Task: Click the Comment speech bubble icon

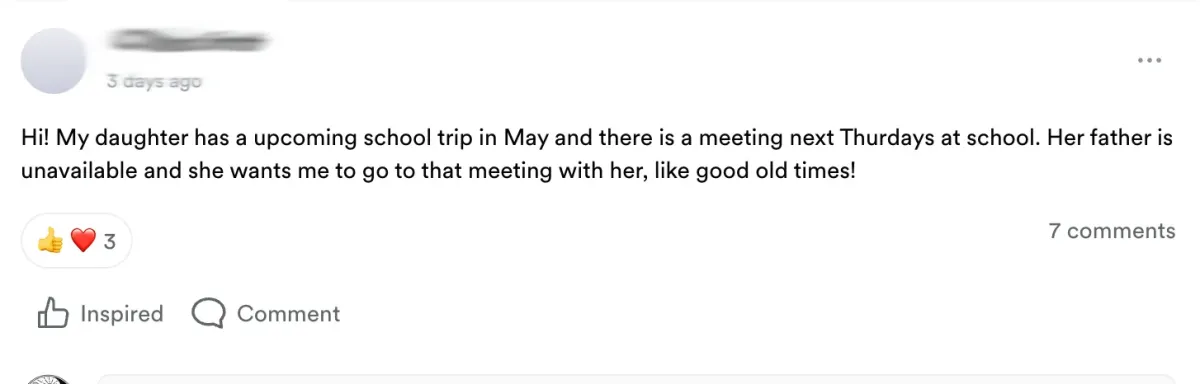Action: (x=208, y=314)
